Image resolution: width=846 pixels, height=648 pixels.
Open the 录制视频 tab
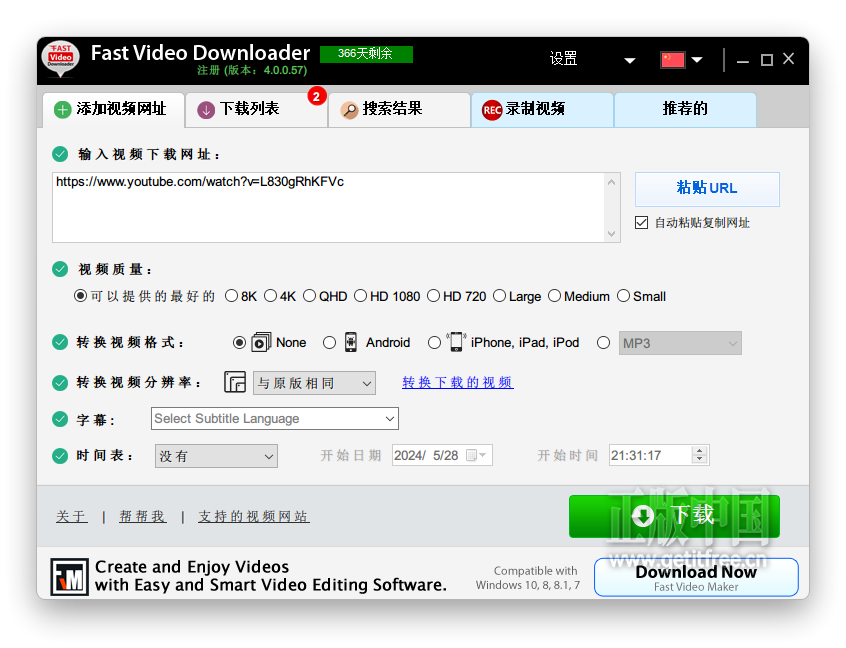tap(542, 110)
